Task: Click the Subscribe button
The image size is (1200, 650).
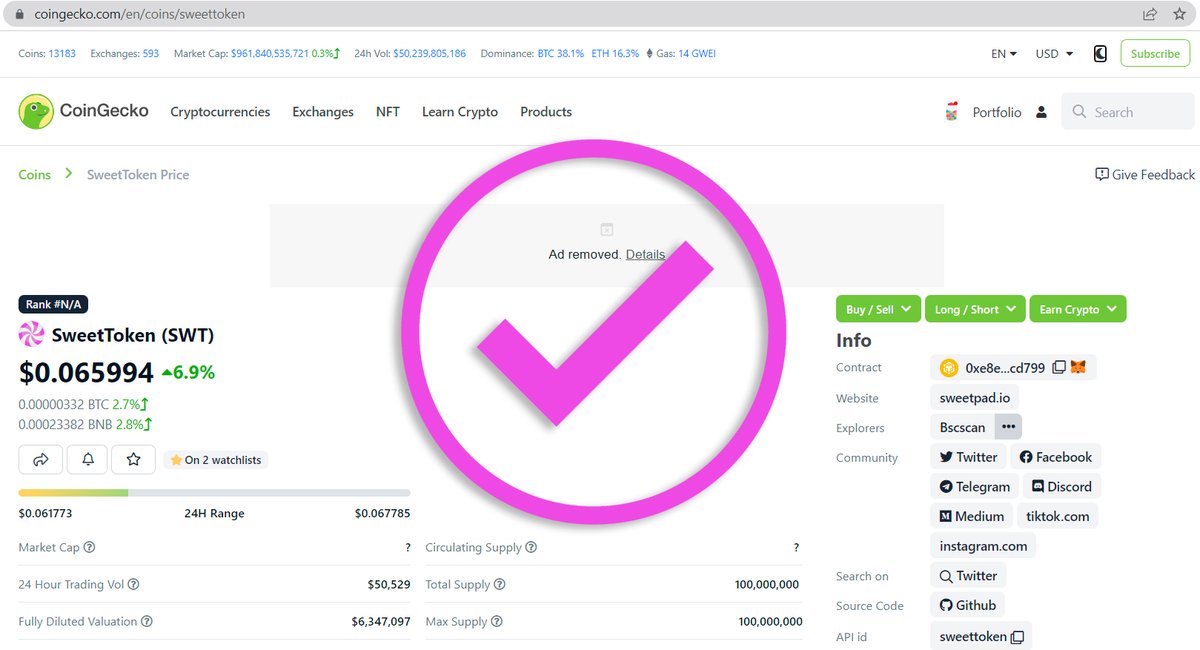Action: click(x=1155, y=54)
